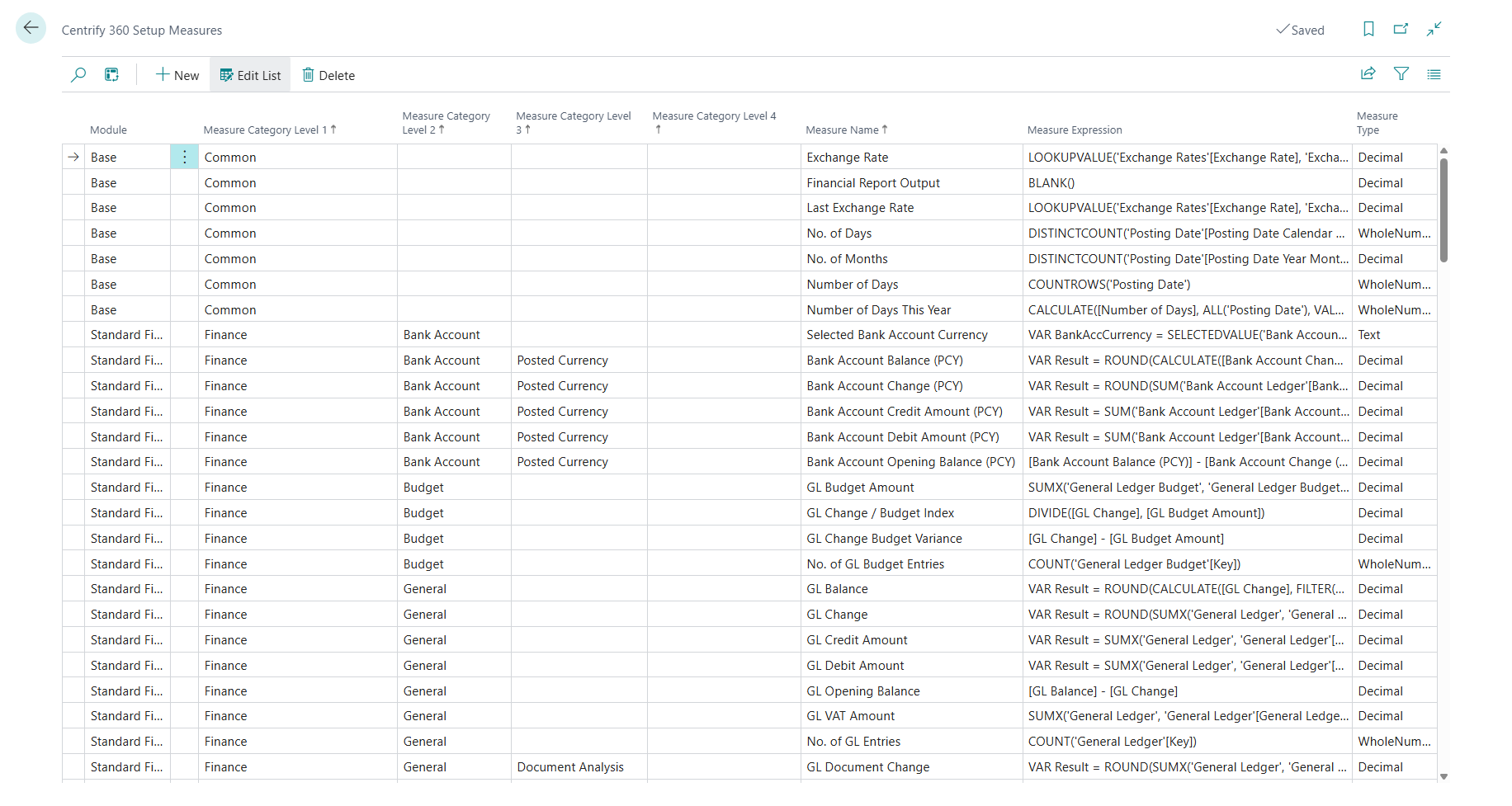Go back with the arrow button

coord(31,29)
